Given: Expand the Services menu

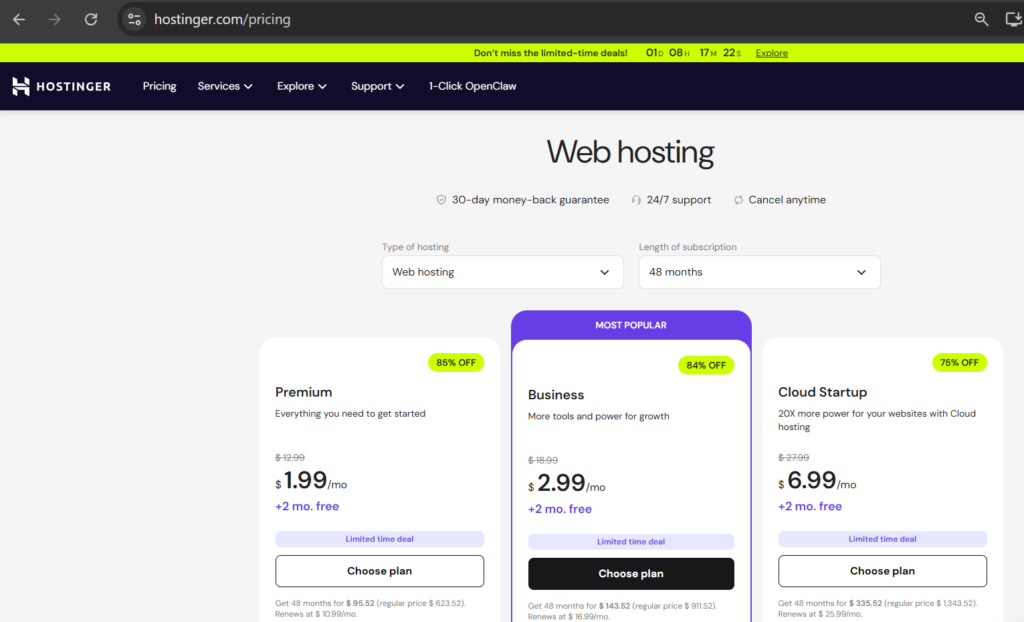Looking at the screenshot, I should (225, 86).
